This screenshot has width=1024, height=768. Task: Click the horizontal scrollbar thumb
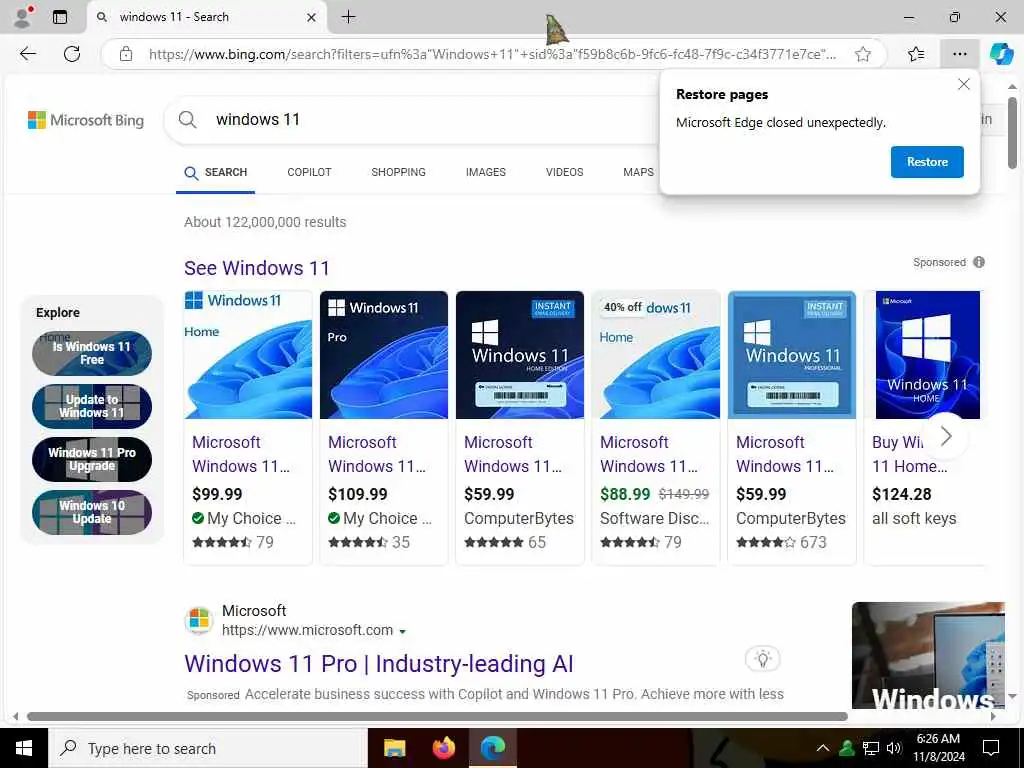pyautogui.click(x=437, y=716)
